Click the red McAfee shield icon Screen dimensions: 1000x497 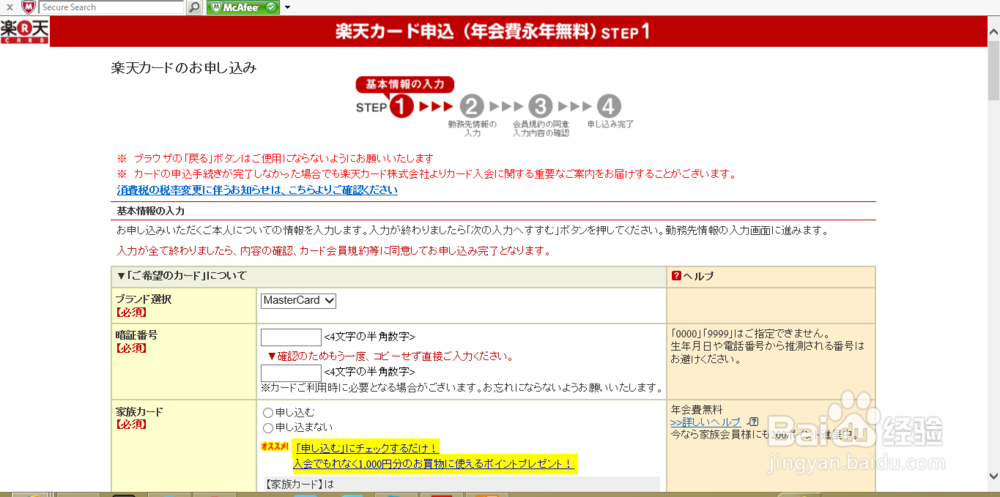29,7
